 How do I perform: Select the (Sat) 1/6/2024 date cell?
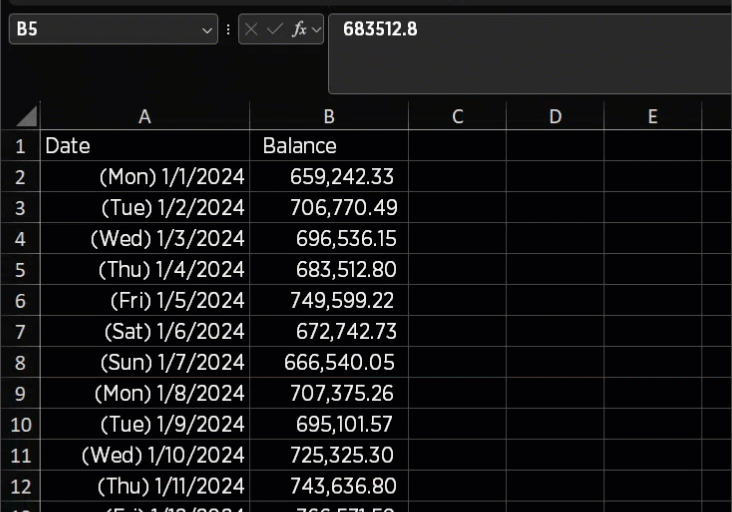point(144,332)
